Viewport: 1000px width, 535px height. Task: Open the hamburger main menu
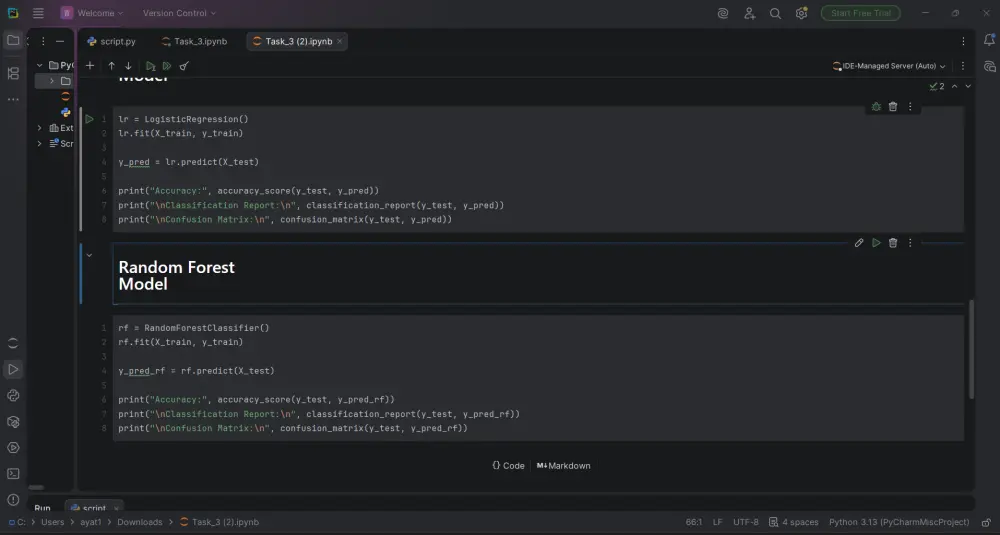(x=38, y=13)
